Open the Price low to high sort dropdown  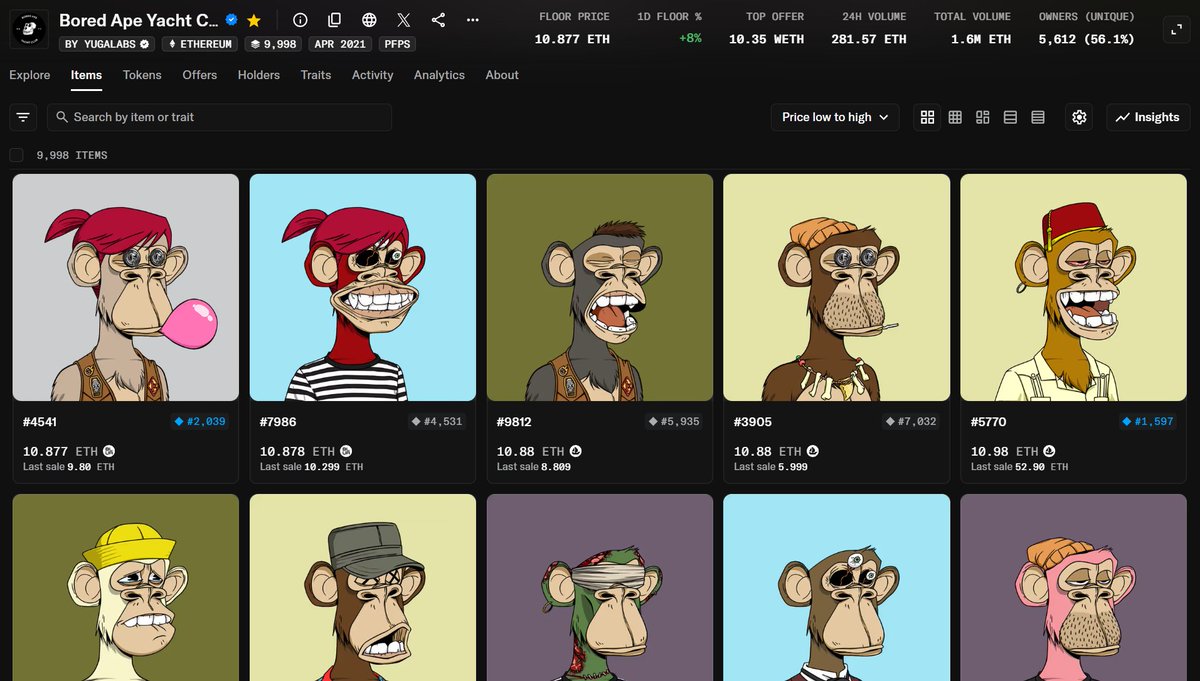pyautogui.click(x=835, y=117)
